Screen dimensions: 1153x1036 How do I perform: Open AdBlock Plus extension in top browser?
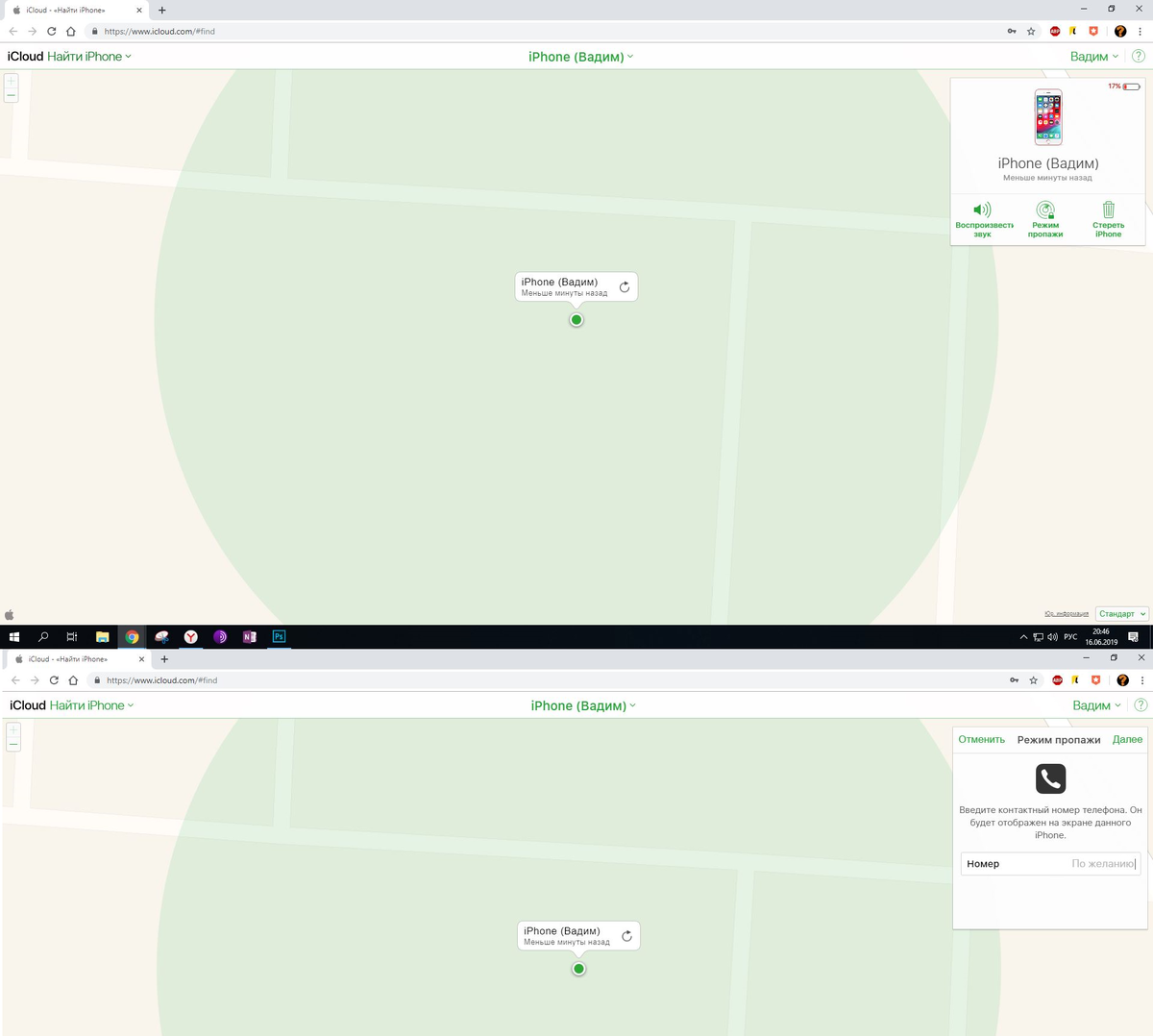tap(1055, 31)
